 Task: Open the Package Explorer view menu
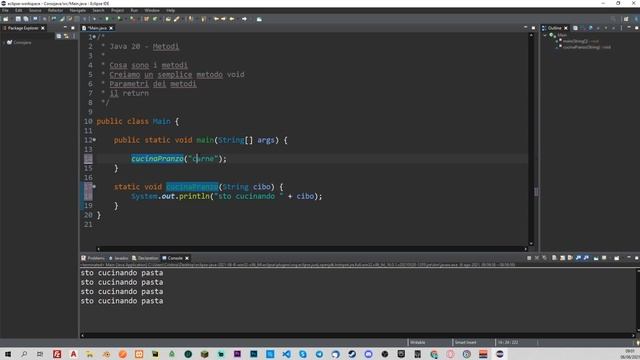(74, 36)
